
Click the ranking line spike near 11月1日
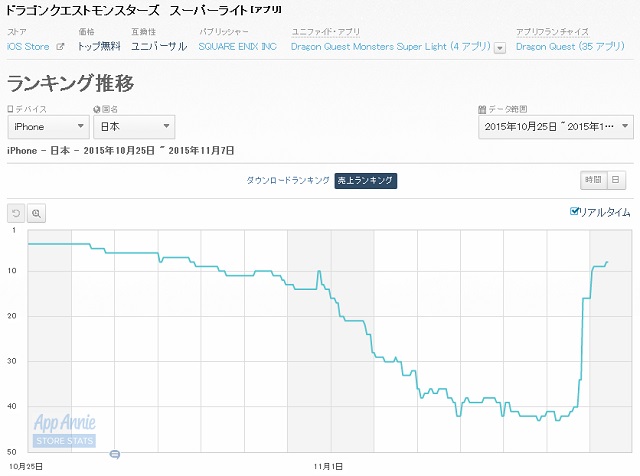click(x=319, y=271)
